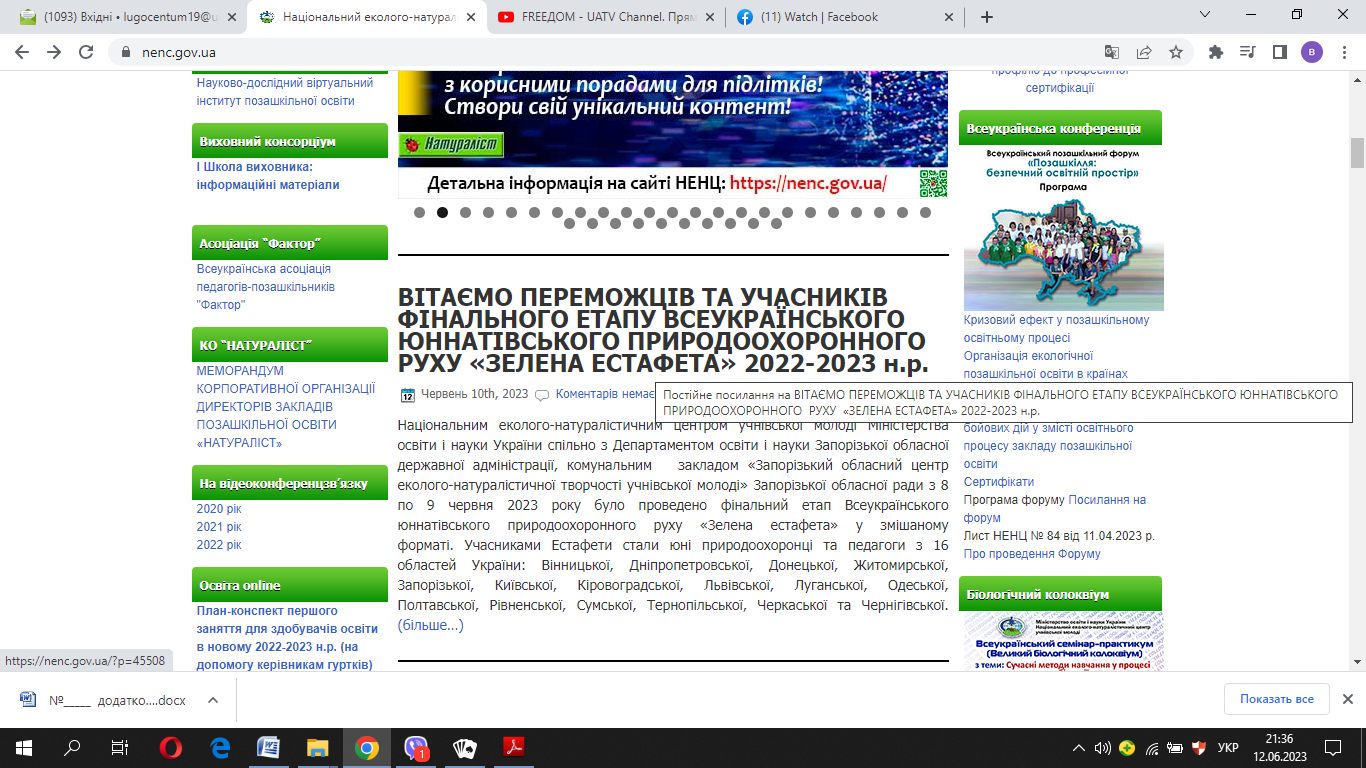The image size is (1366, 768).
Task: Click the "Показать все" downloads button
Action: coord(1276,699)
